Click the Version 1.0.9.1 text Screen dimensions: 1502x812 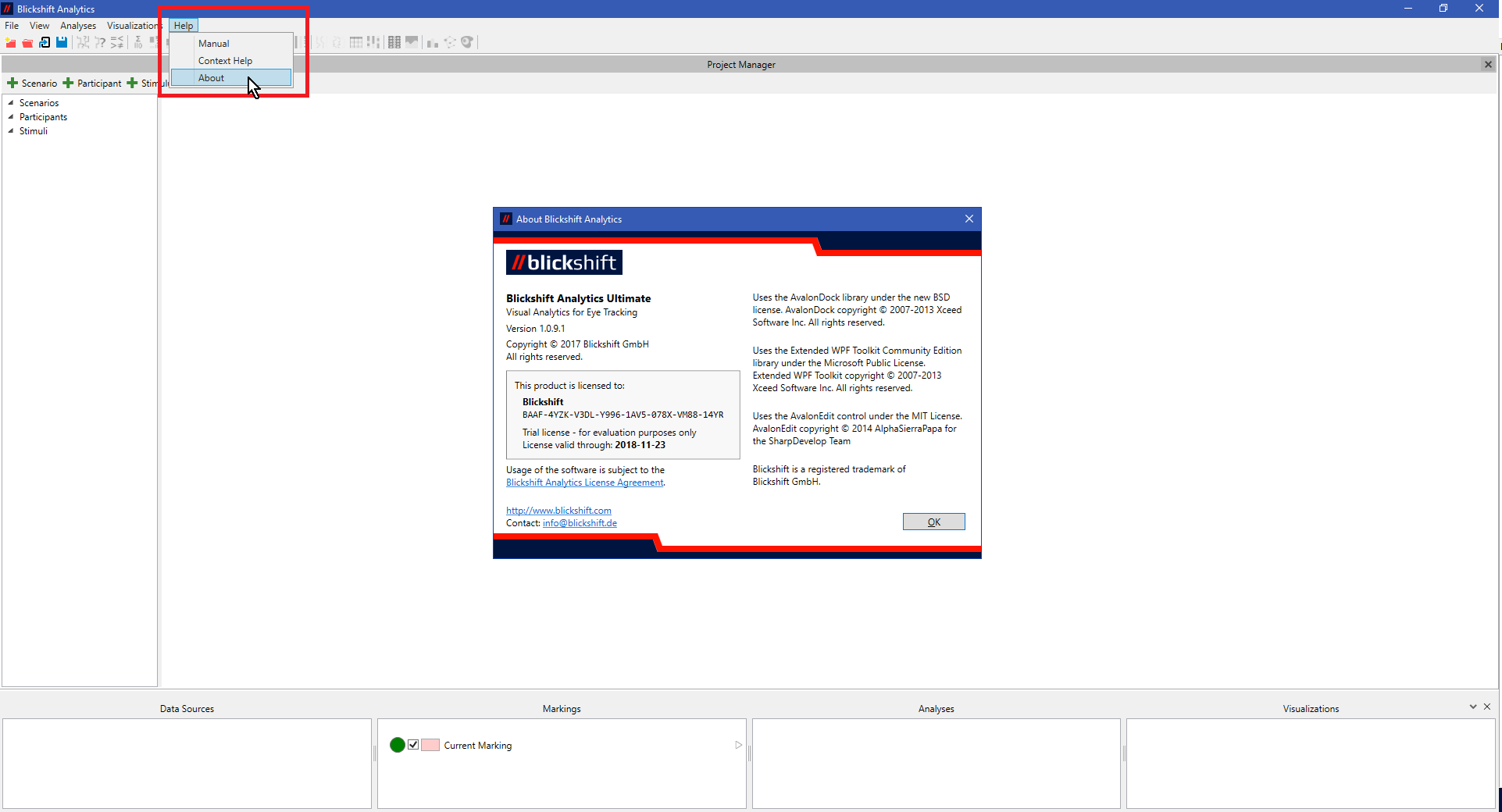click(535, 329)
